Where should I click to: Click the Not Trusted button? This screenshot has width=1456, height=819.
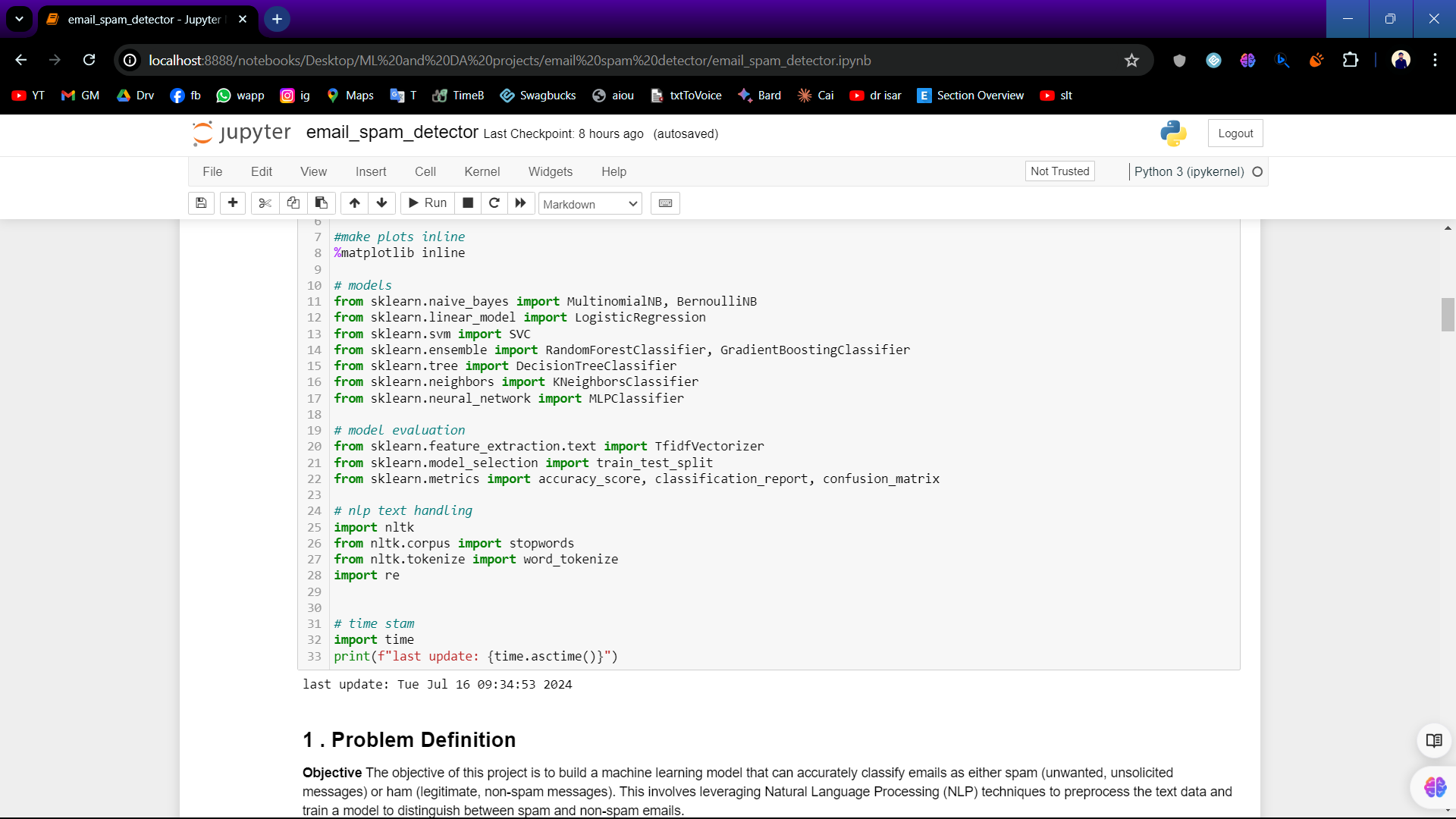1059,171
